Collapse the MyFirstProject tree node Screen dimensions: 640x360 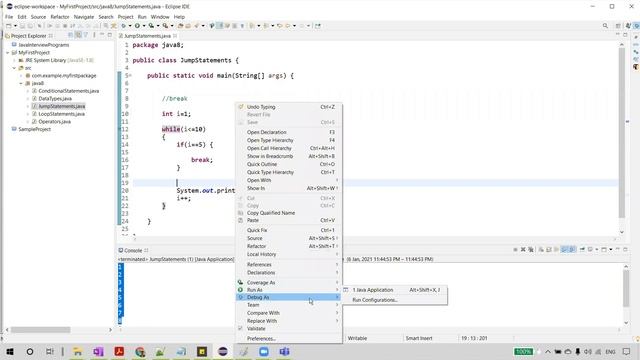(8, 53)
